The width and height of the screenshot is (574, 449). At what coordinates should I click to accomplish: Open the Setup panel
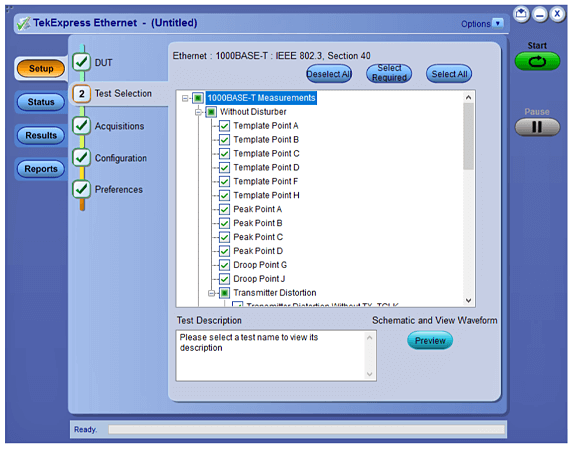pos(41,68)
